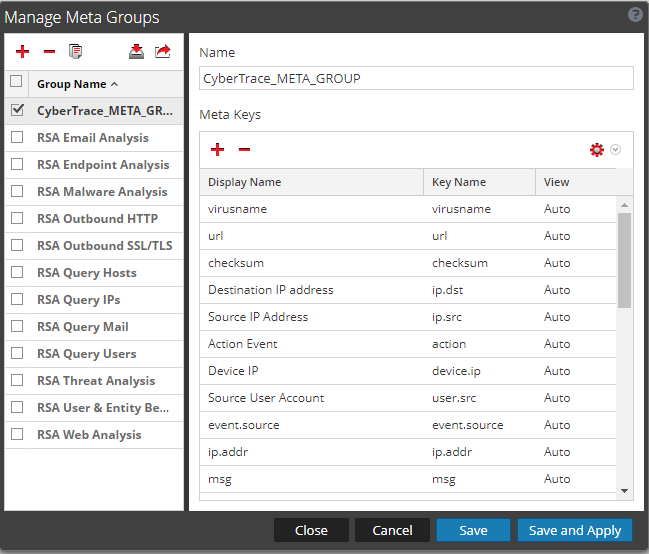
Task: Select RSA Threat Analysis group
Action: click(x=96, y=381)
